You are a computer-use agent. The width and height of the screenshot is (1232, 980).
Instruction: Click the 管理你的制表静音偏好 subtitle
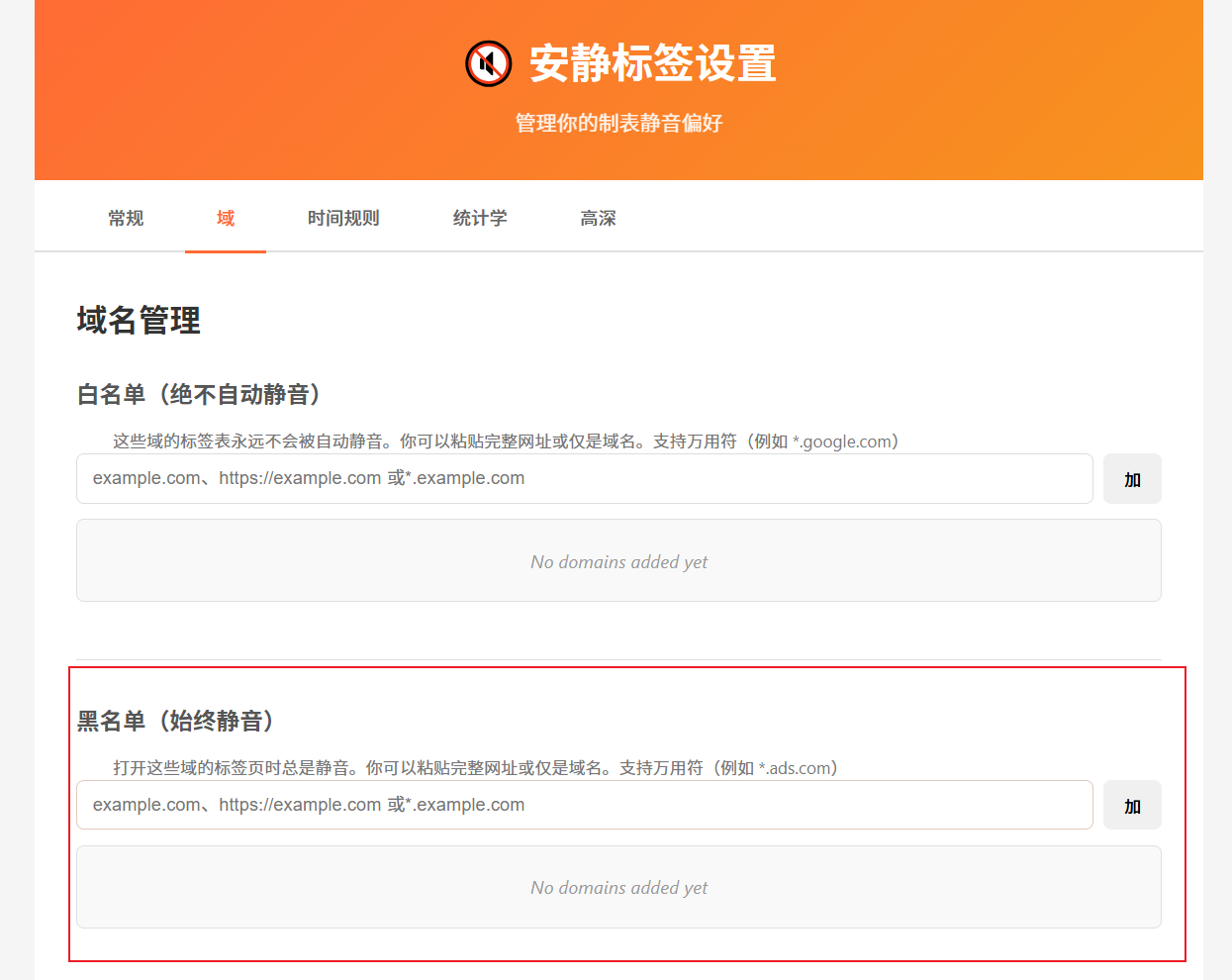(x=618, y=123)
